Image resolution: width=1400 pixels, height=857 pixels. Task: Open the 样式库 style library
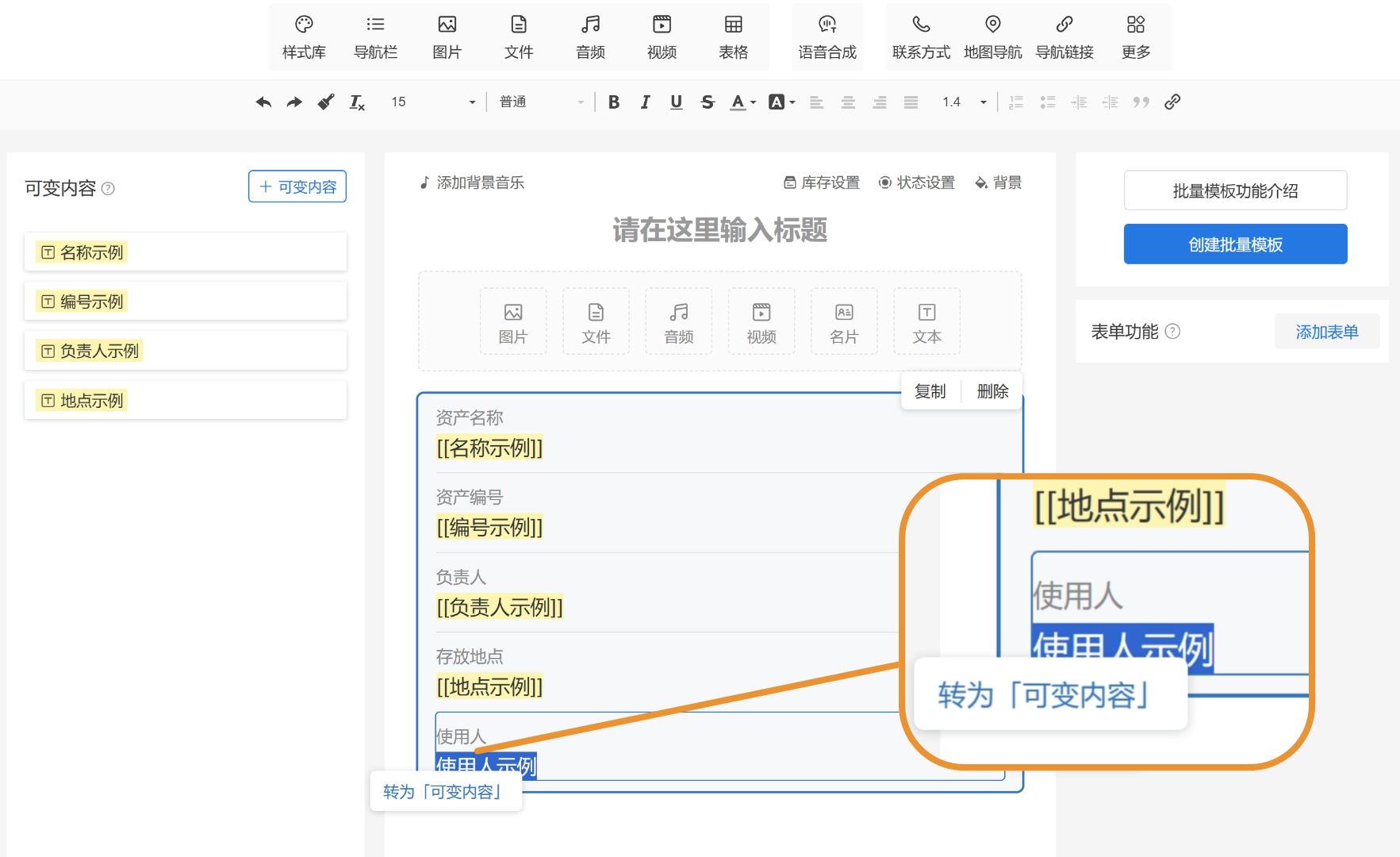point(304,37)
